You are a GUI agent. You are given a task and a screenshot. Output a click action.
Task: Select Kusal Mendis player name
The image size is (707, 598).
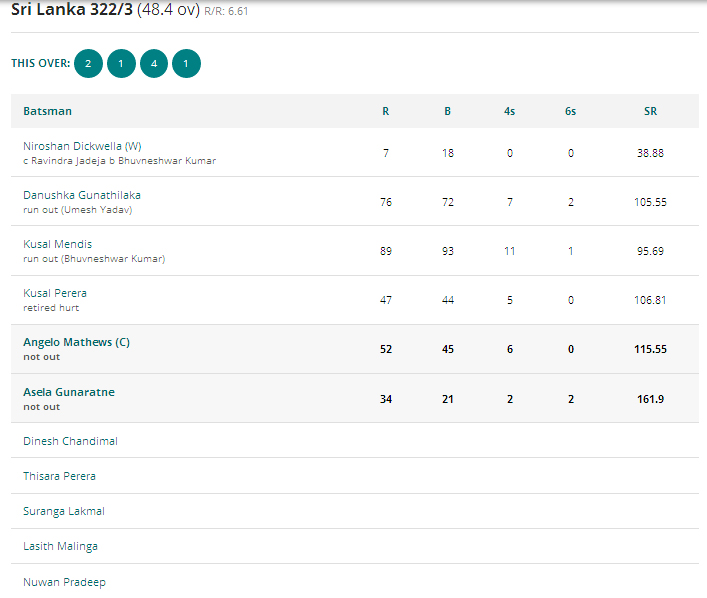tap(57, 244)
